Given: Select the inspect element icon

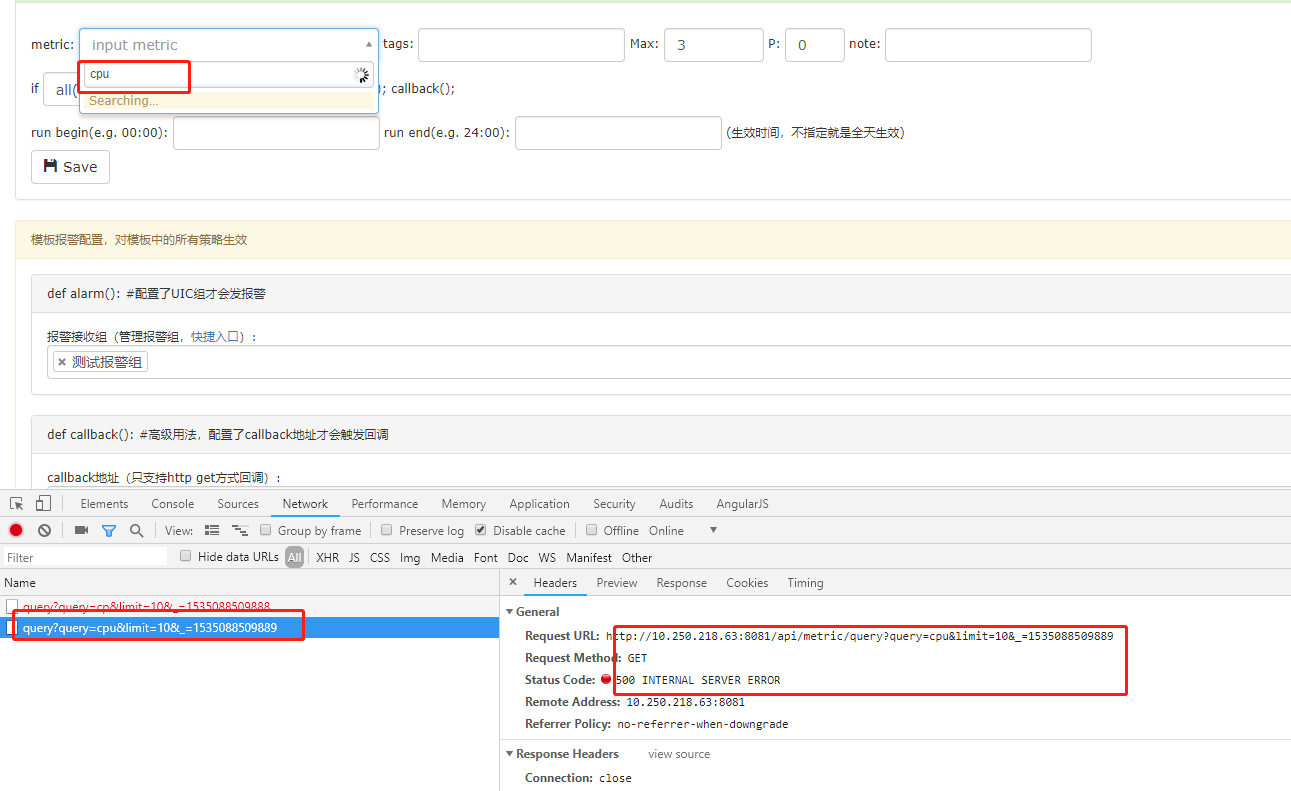Looking at the screenshot, I should [x=15, y=503].
